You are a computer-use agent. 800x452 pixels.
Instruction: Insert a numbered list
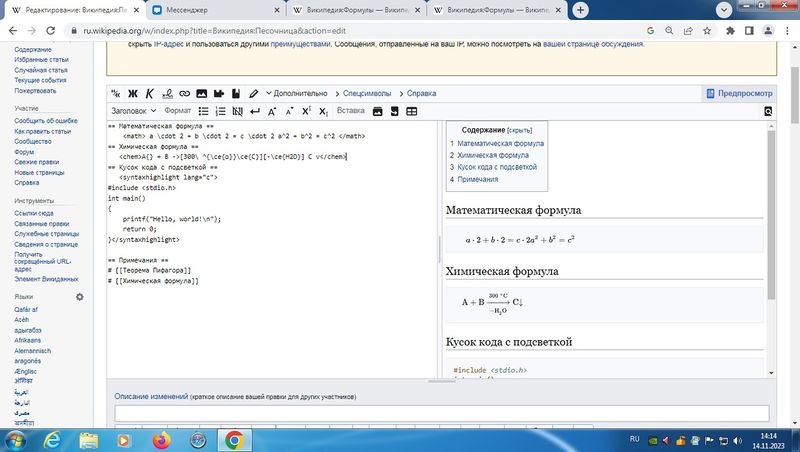pos(220,111)
